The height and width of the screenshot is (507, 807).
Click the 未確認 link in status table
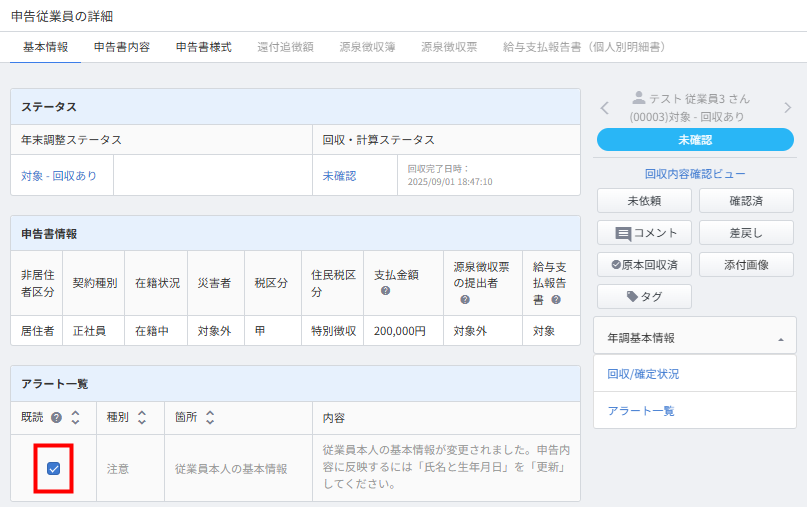coord(339,176)
